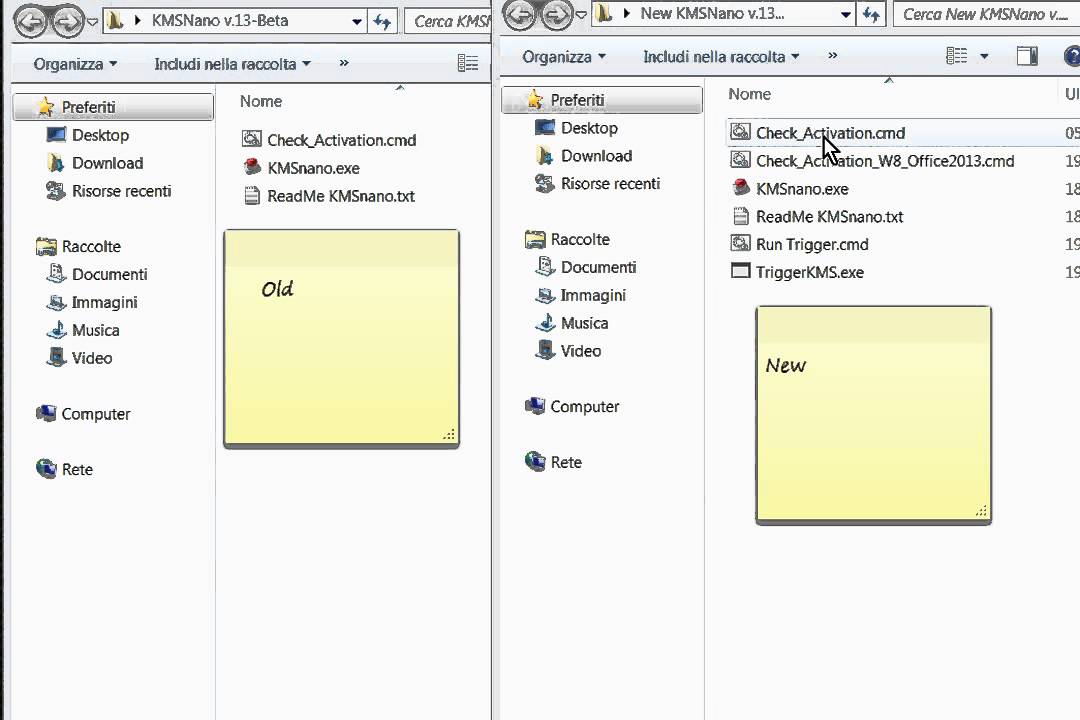This screenshot has width=1080, height=720.
Task: Click search box 'Cerca New KMSNano' in right window
Action: pos(986,14)
